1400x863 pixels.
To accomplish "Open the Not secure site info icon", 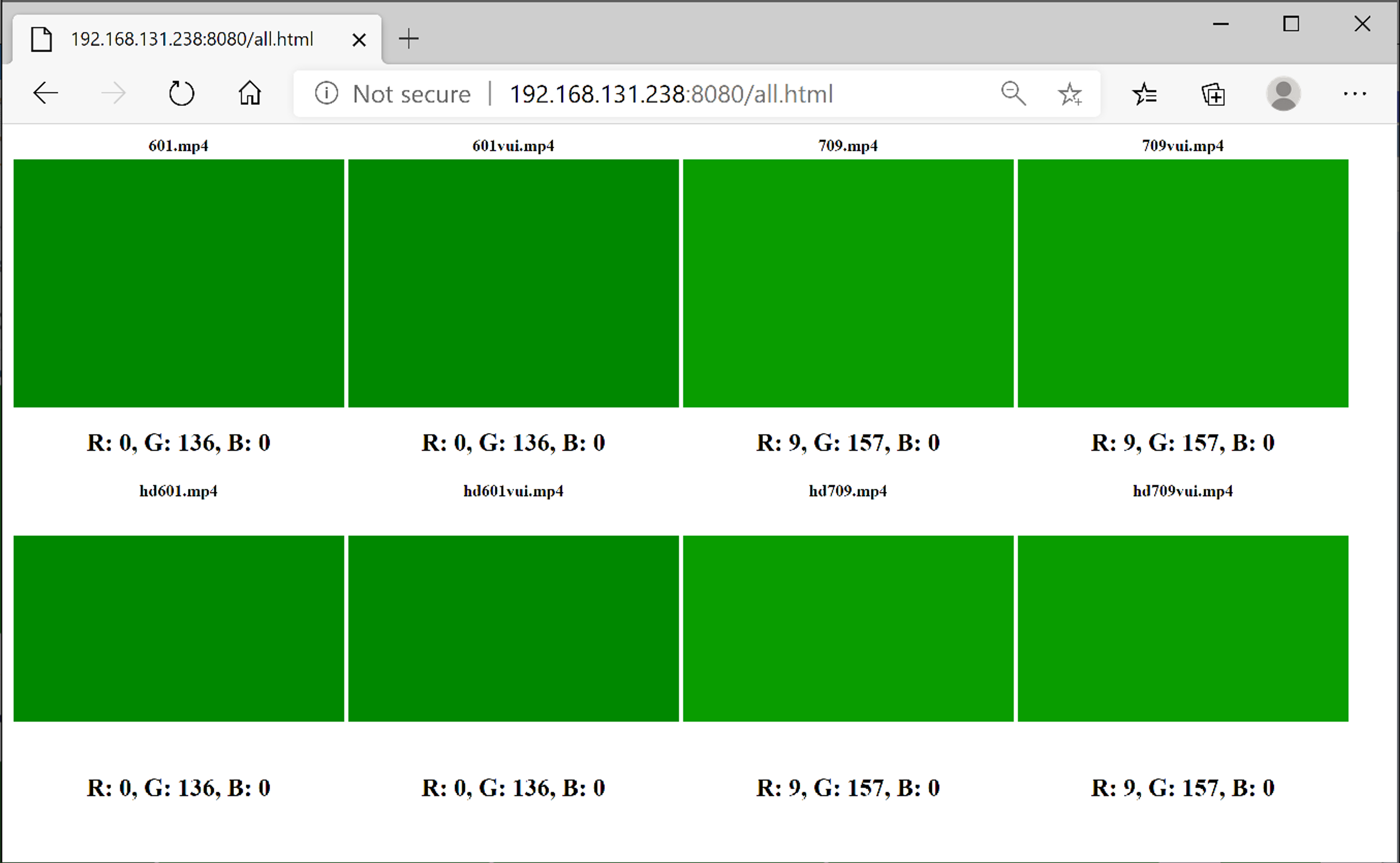I will click(326, 94).
